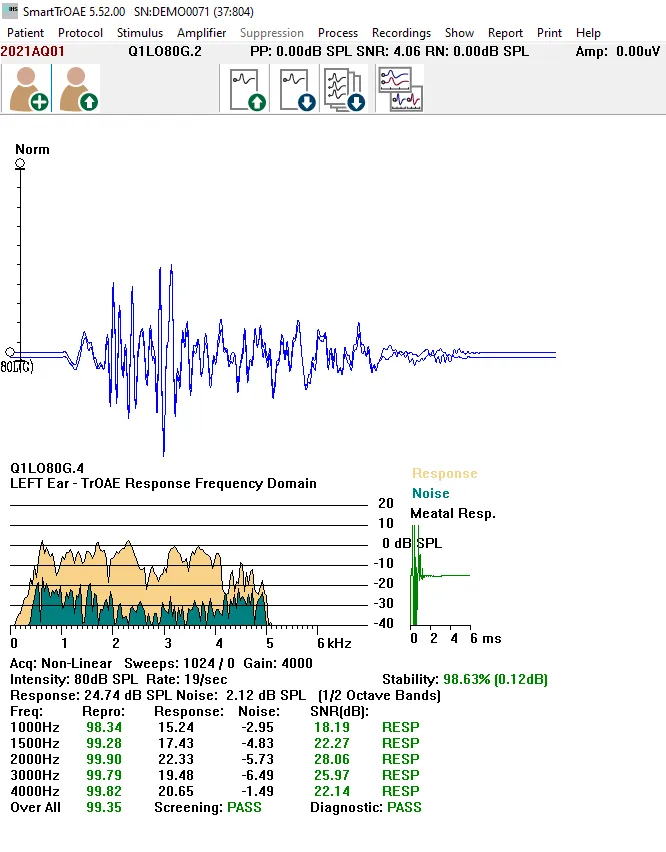Click the Stability 98.63% value
666x852 pixels.
pyautogui.click(x=495, y=679)
